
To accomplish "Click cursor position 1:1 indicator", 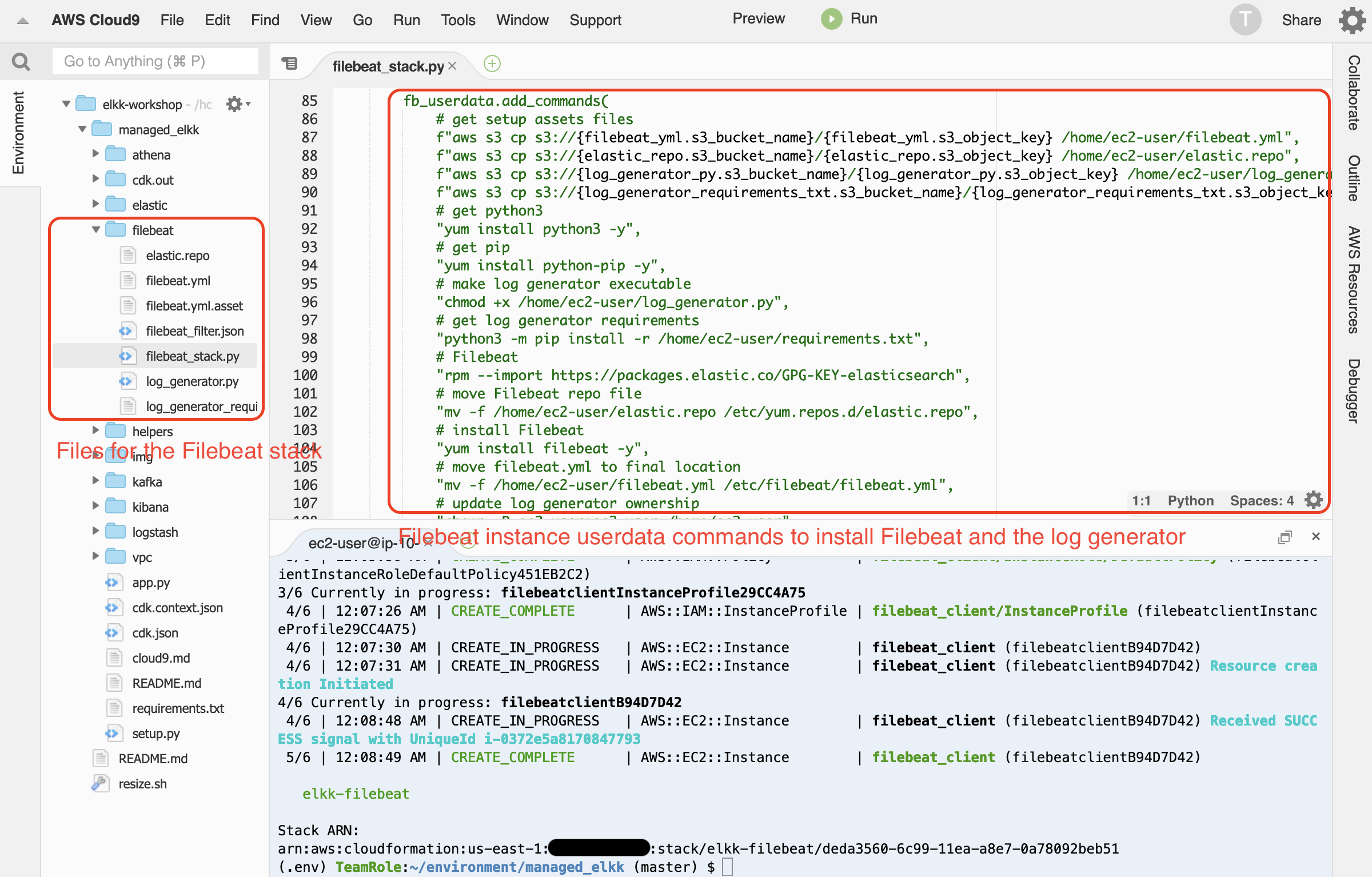I will [x=1141, y=501].
